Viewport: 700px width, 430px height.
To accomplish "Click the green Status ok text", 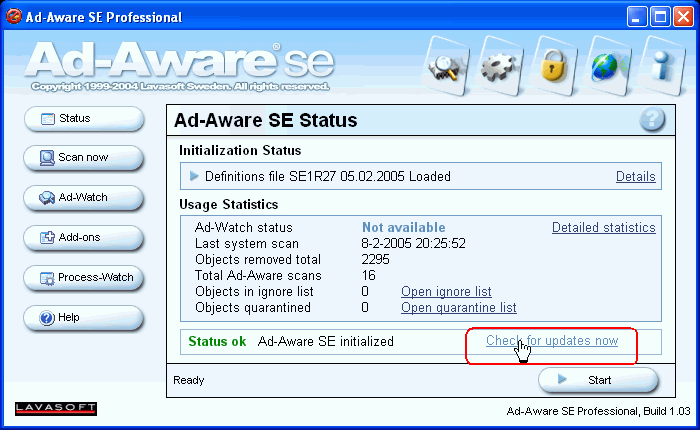I will coord(217,342).
